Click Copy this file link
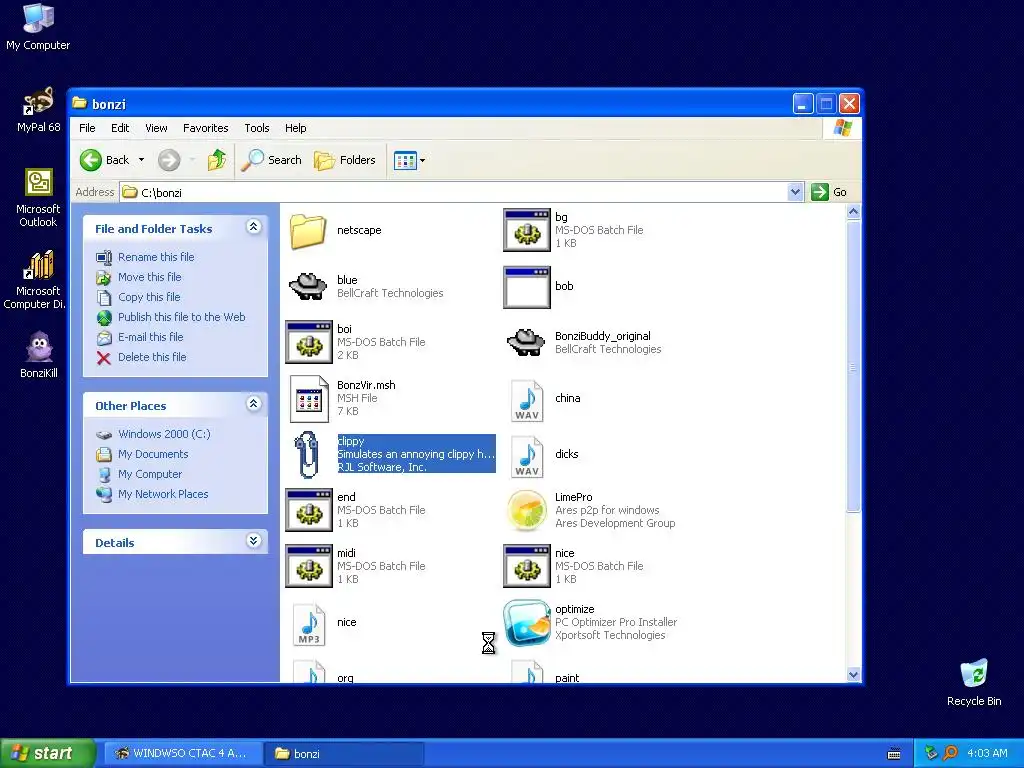Image resolution: width=1024 pixels, height=768 pixels. pyautogui.click(x=149, y=297)
